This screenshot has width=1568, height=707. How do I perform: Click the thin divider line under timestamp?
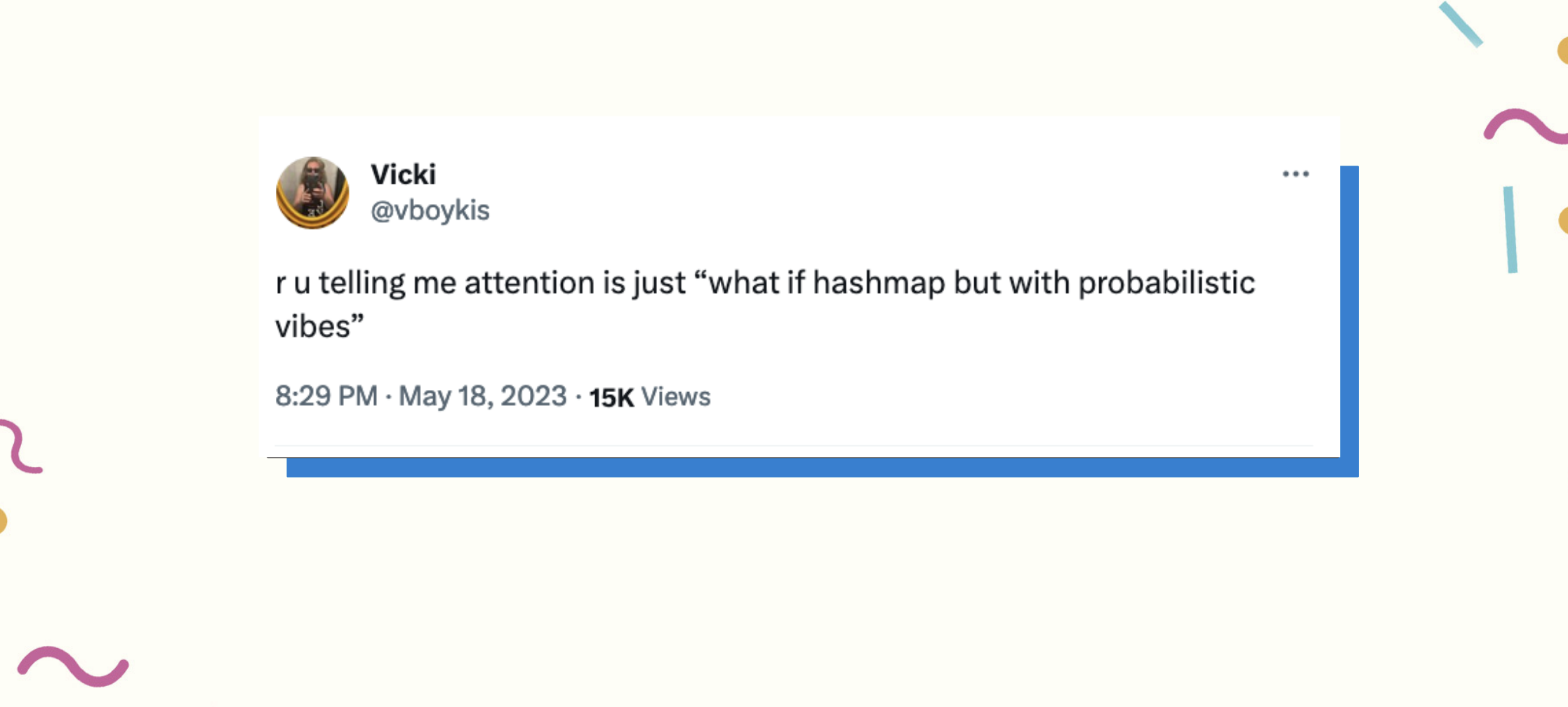794,445
